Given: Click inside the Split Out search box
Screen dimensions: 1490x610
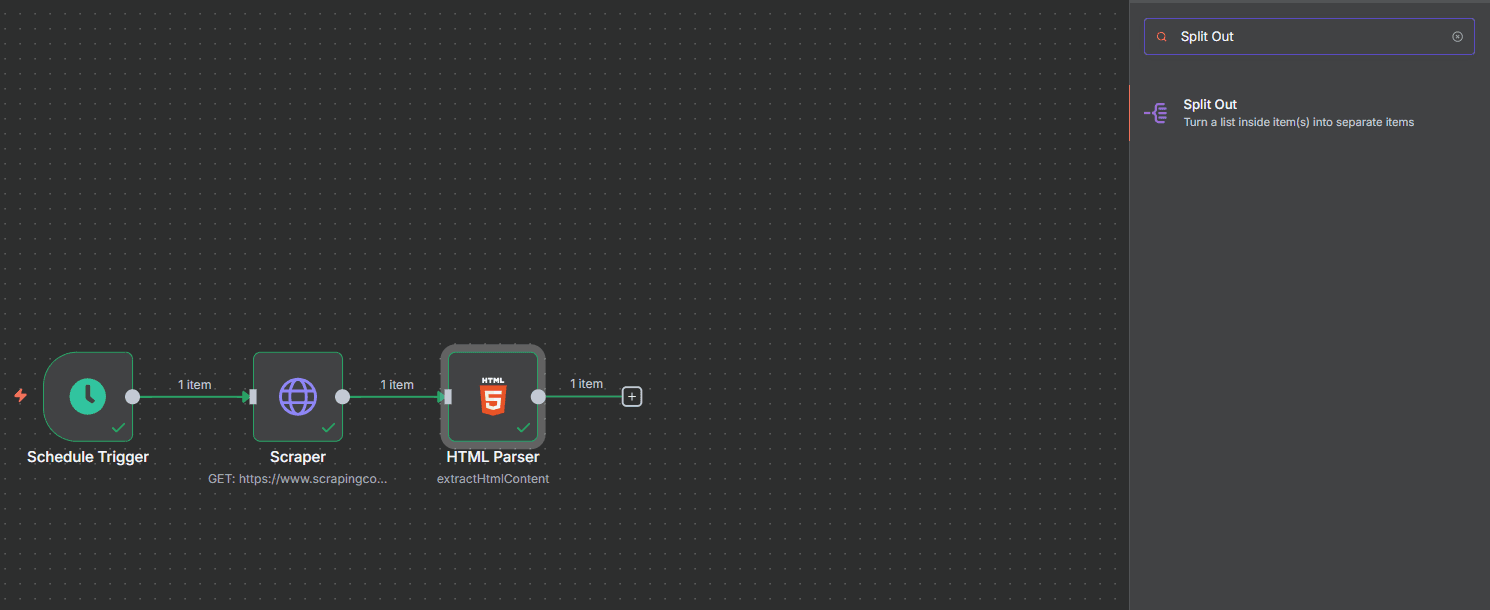Looking at the screenshot, I should 1309,36.
